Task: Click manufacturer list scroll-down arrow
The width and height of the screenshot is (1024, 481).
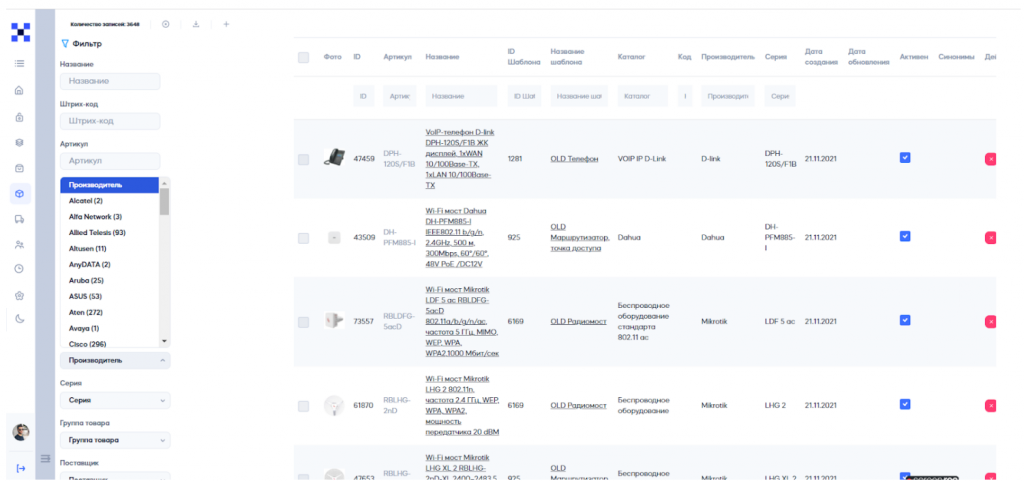Action: (x=164, y=341)
